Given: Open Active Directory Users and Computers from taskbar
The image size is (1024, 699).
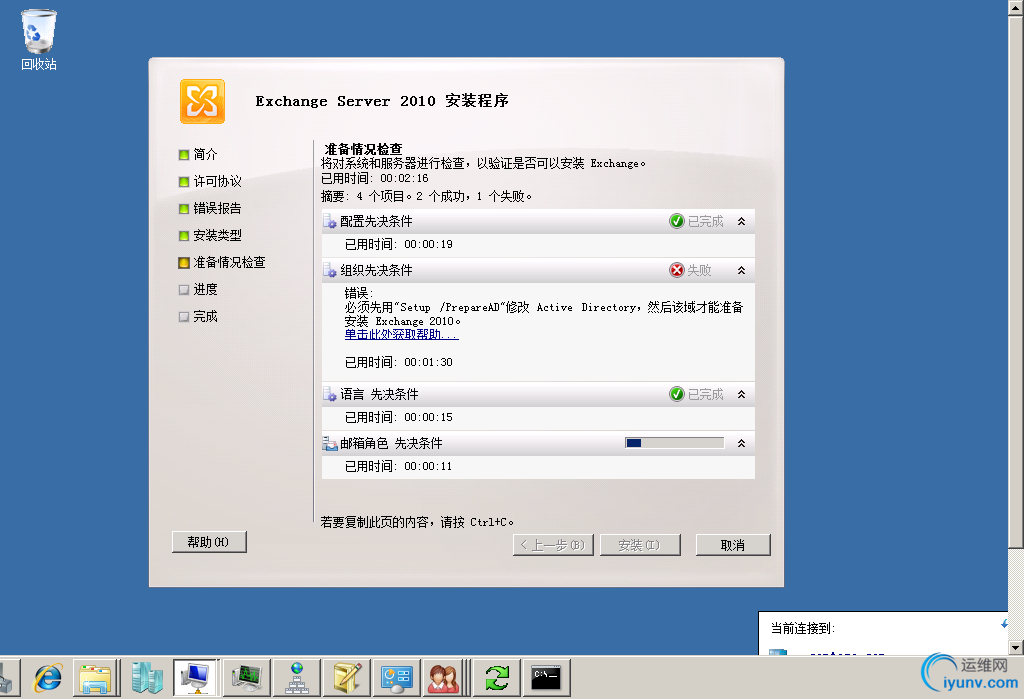Looking at the screenshot, I should coord(444,677).
